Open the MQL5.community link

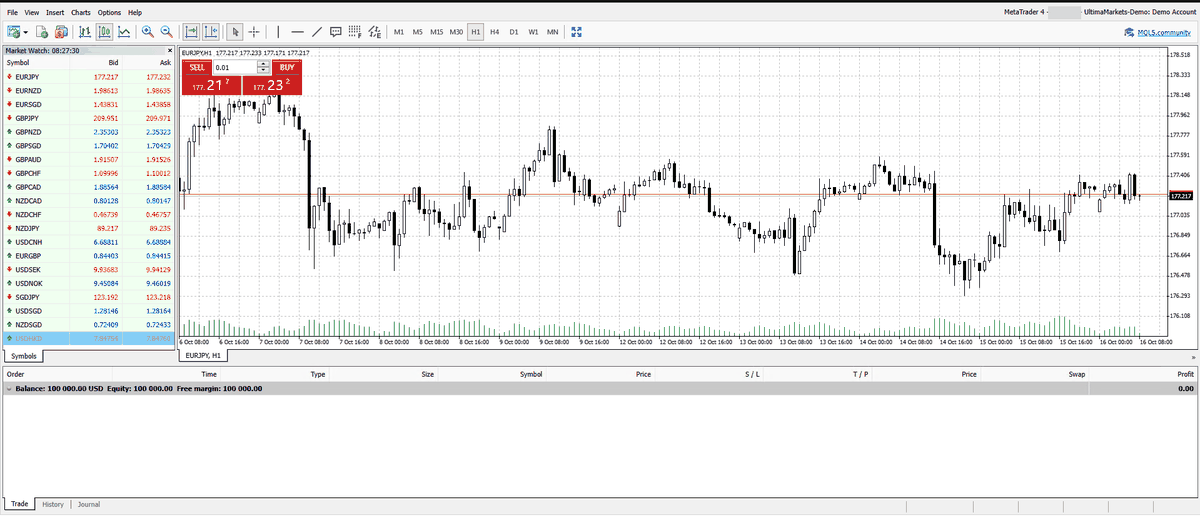tap(1158, 33)
